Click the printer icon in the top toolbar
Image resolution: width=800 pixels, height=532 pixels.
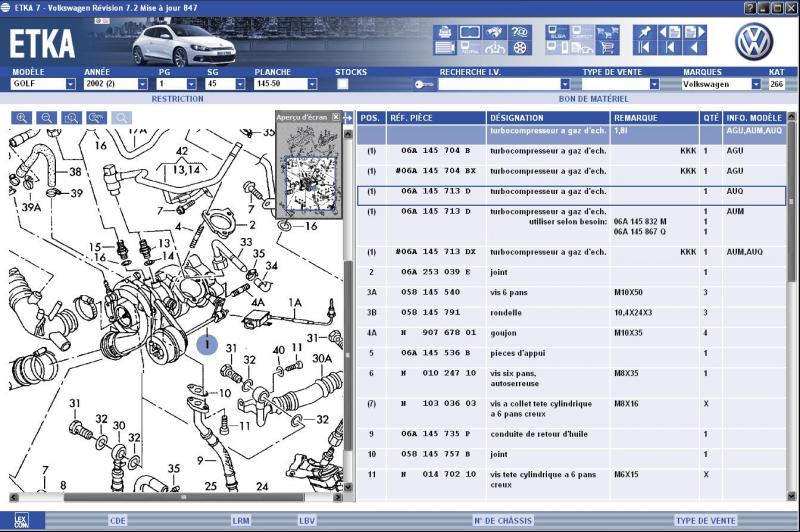(444, 32)
